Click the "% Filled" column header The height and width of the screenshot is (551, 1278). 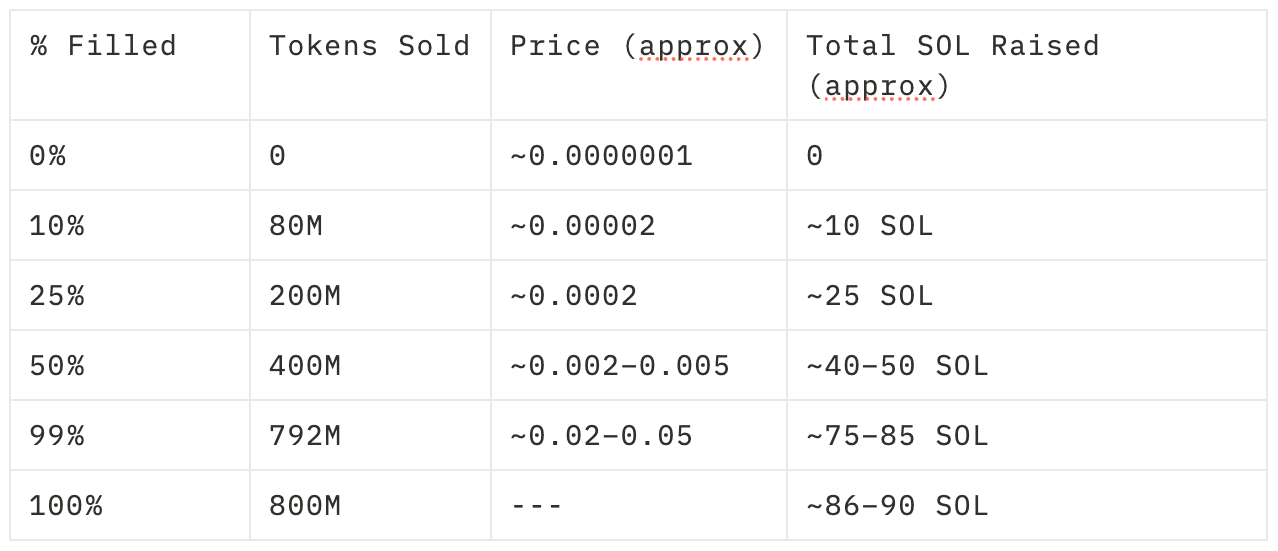103,46
